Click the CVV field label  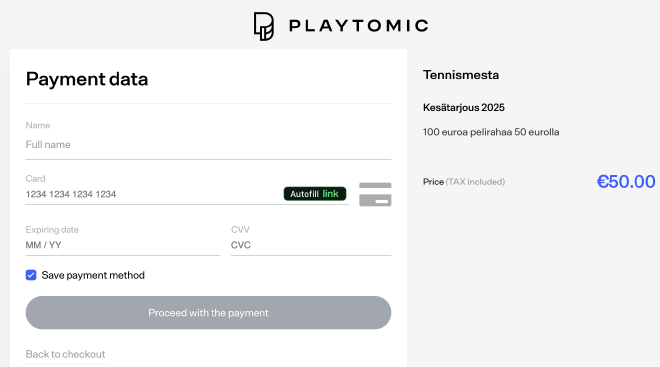[x=240, y=230]
